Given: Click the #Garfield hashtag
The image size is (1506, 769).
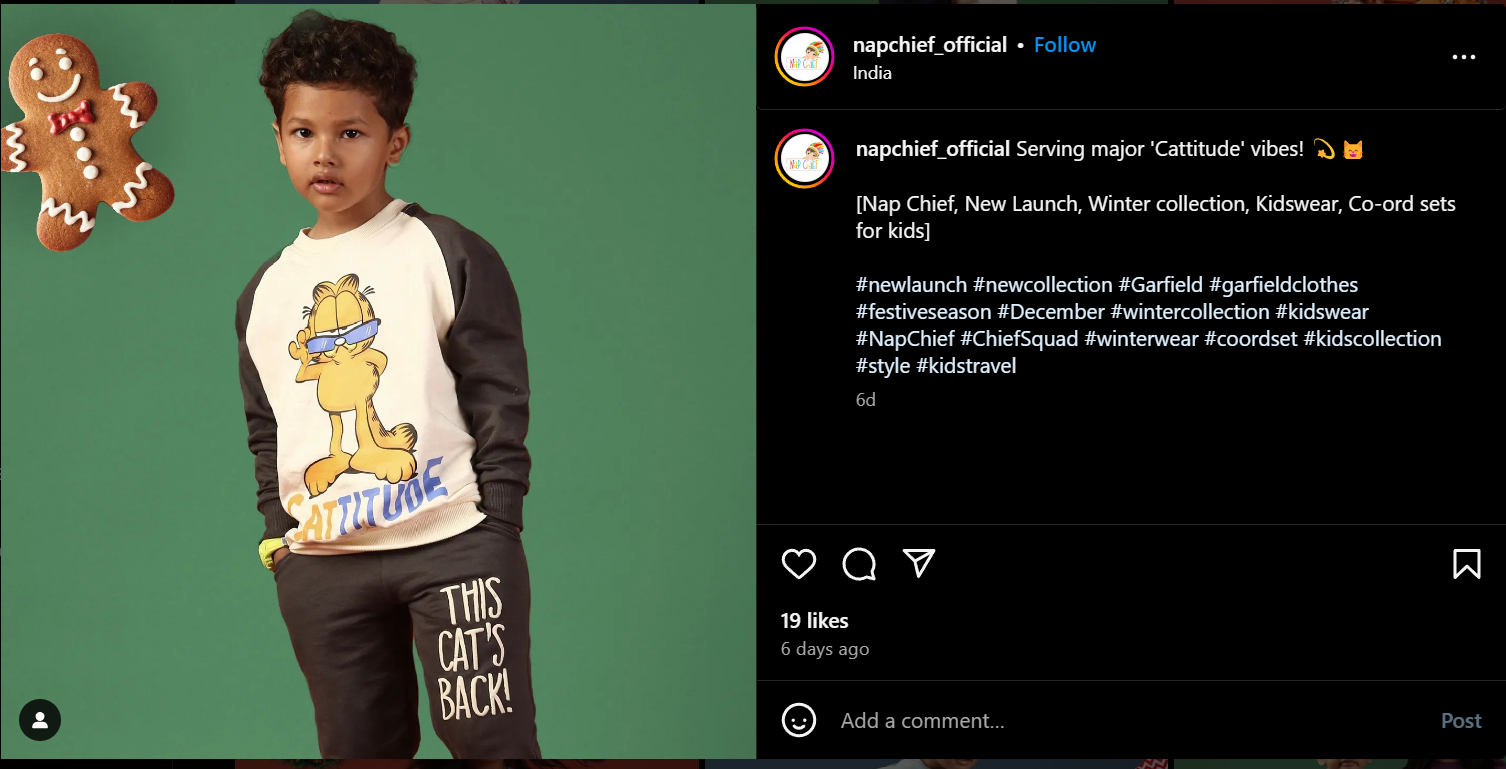Looking at the screenshot, I should (1160, 285).
